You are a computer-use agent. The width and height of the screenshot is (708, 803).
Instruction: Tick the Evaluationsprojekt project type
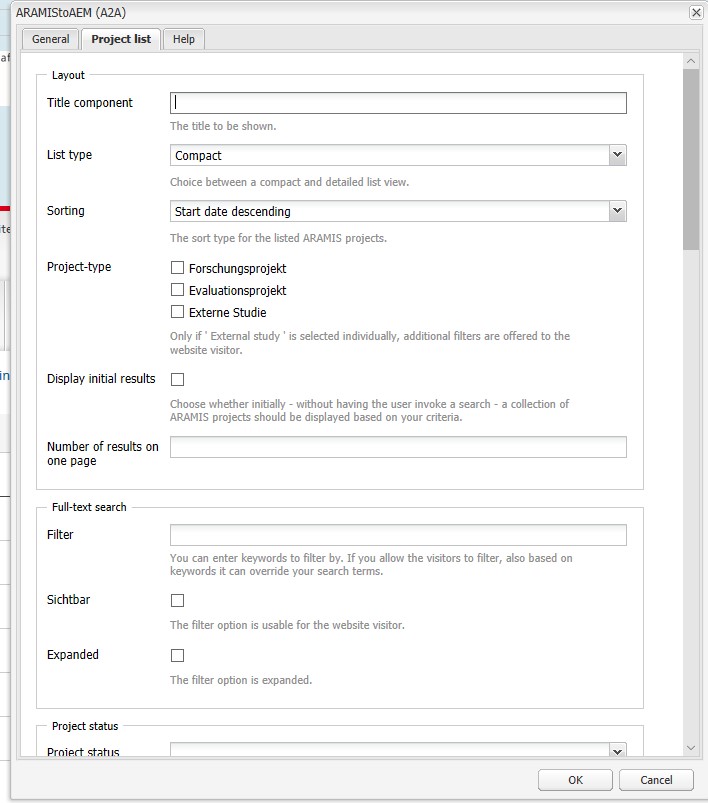[178, 290]
